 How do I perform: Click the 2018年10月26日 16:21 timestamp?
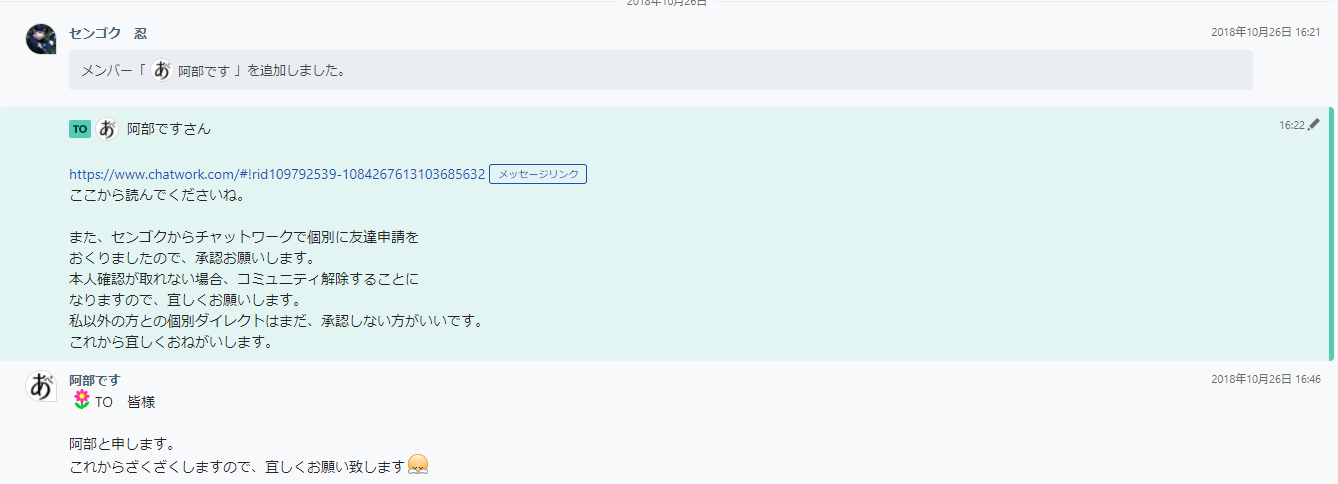pyautogui.click(x=1265, y=32)
